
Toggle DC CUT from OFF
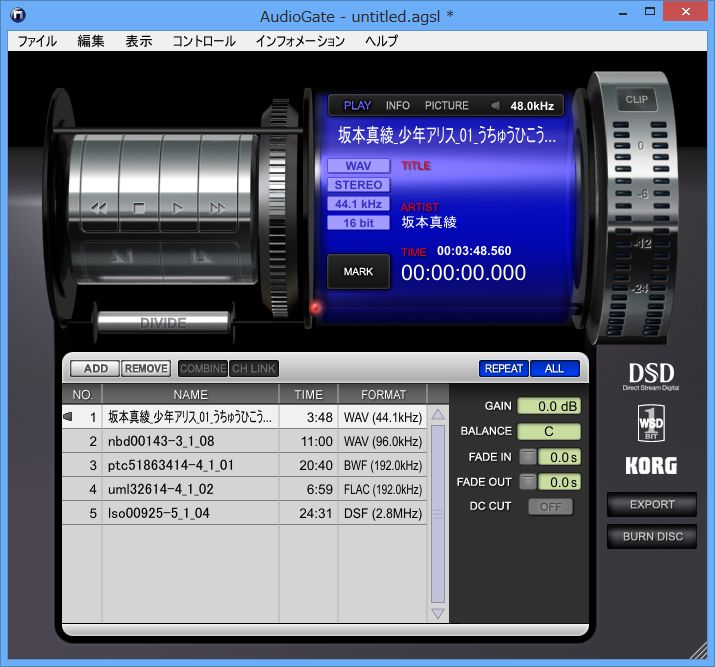[x=550, y=507]
